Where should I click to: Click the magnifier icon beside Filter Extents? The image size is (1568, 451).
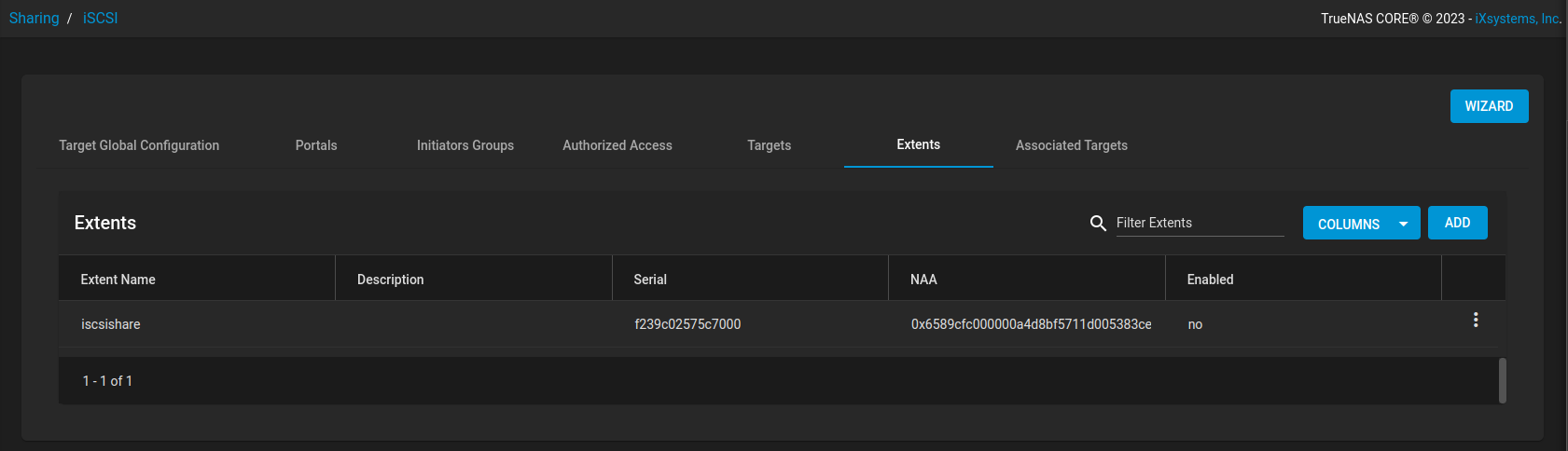1098,223
